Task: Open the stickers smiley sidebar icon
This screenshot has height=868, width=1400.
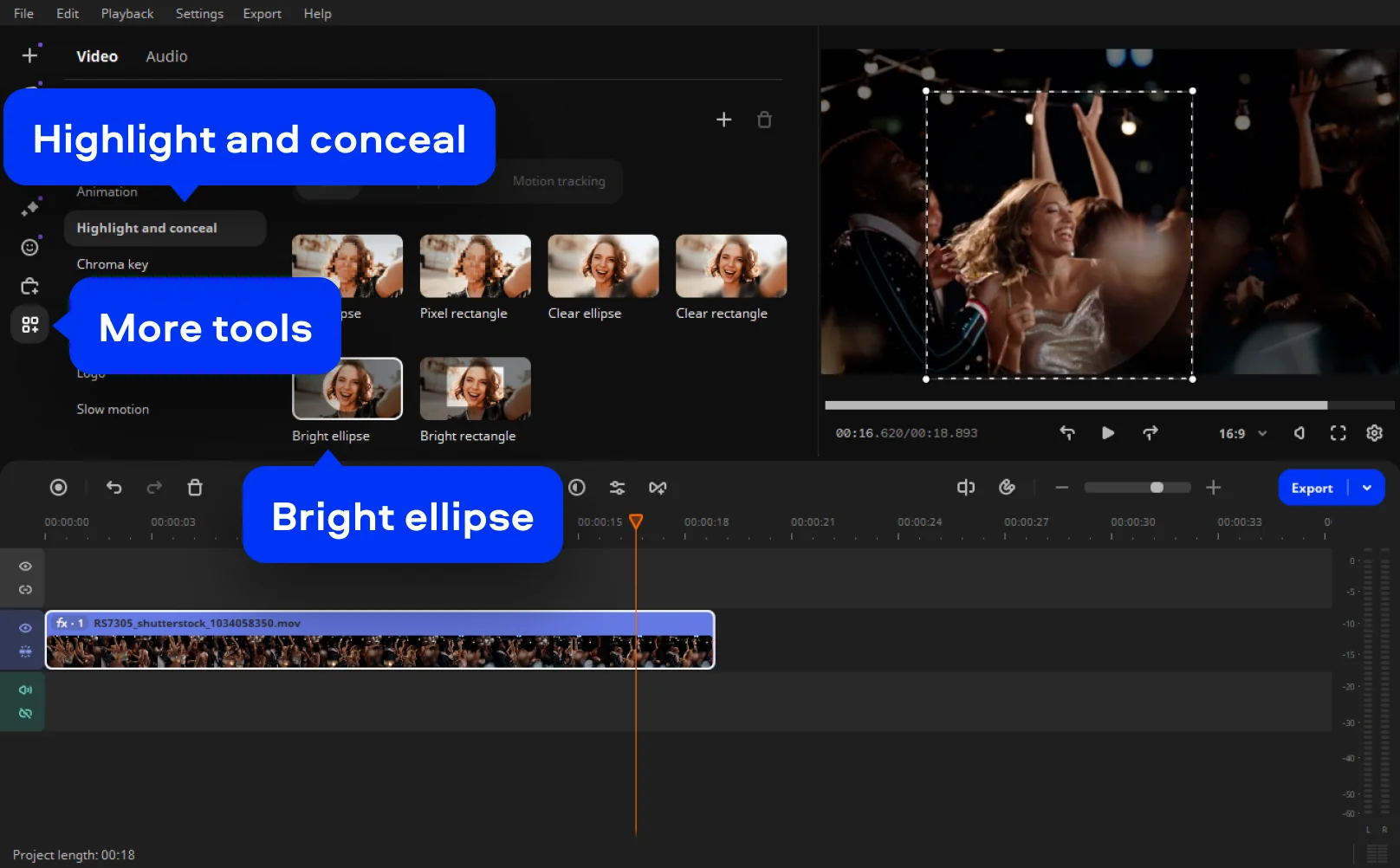Action: click(x=29, y=248)
